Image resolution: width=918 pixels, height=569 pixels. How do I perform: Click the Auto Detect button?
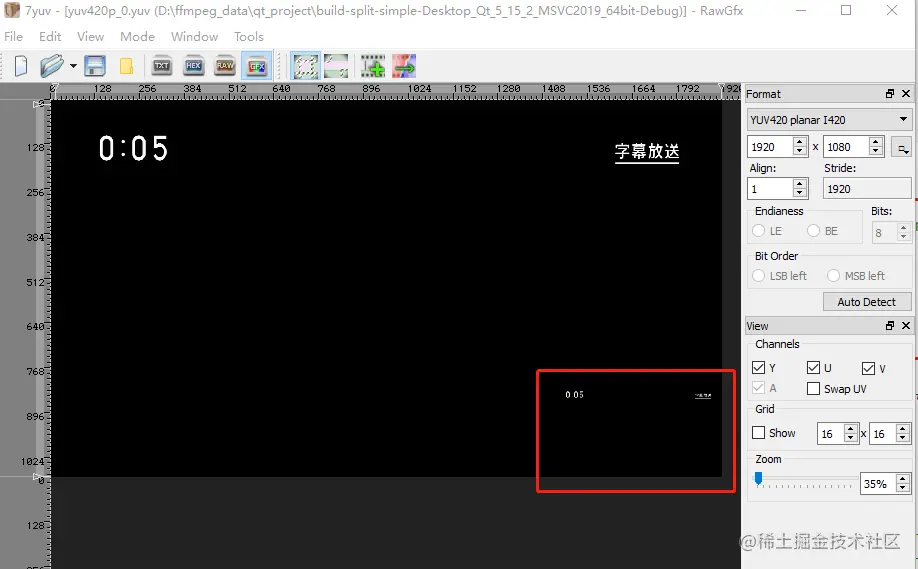click(866, 301)
